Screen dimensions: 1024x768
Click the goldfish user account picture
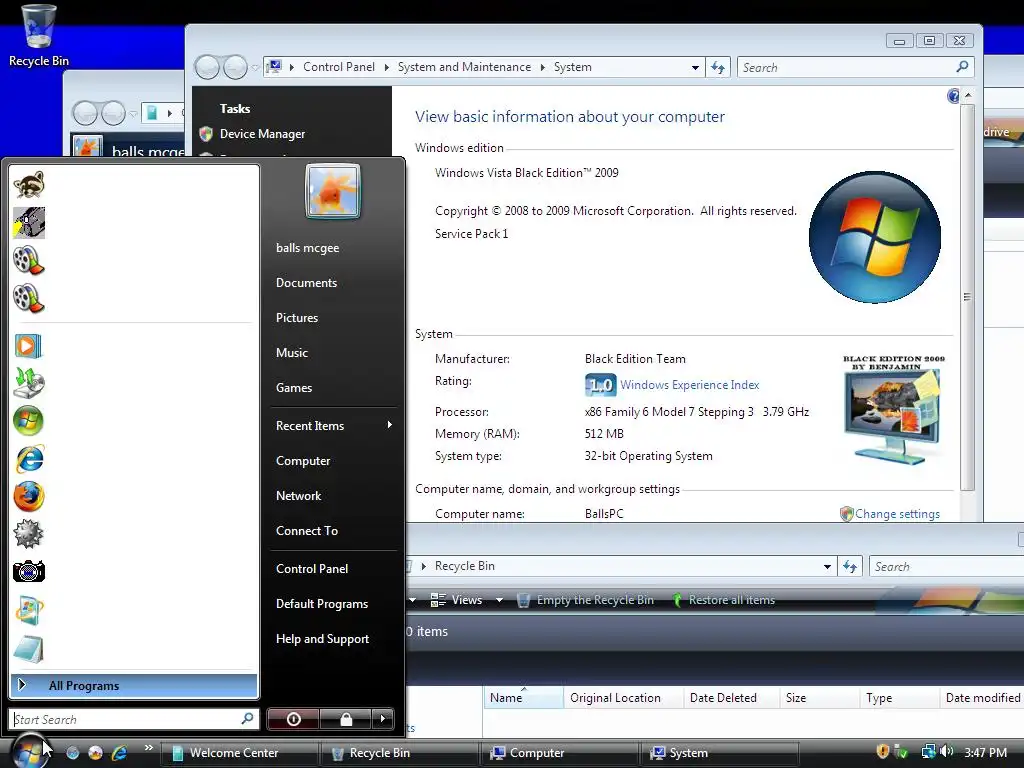tap(333, 191)
